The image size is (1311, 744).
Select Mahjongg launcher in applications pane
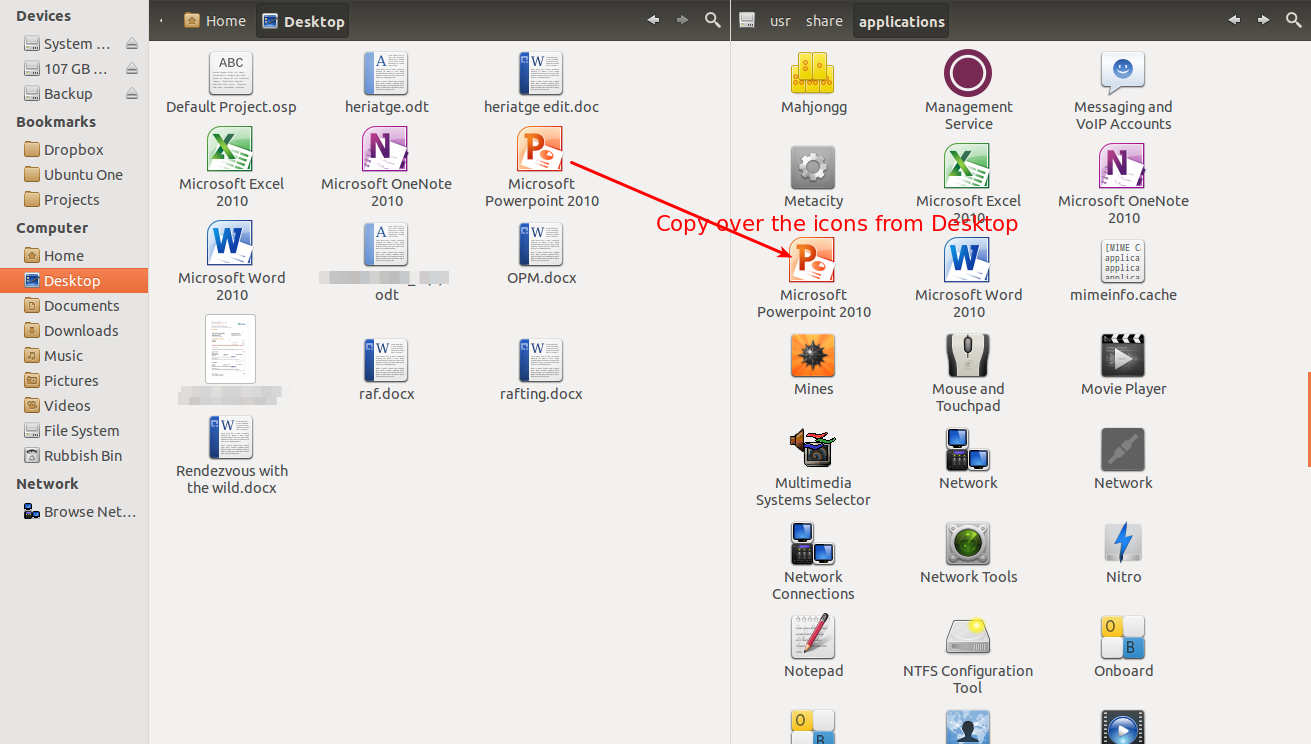point(813,73)
